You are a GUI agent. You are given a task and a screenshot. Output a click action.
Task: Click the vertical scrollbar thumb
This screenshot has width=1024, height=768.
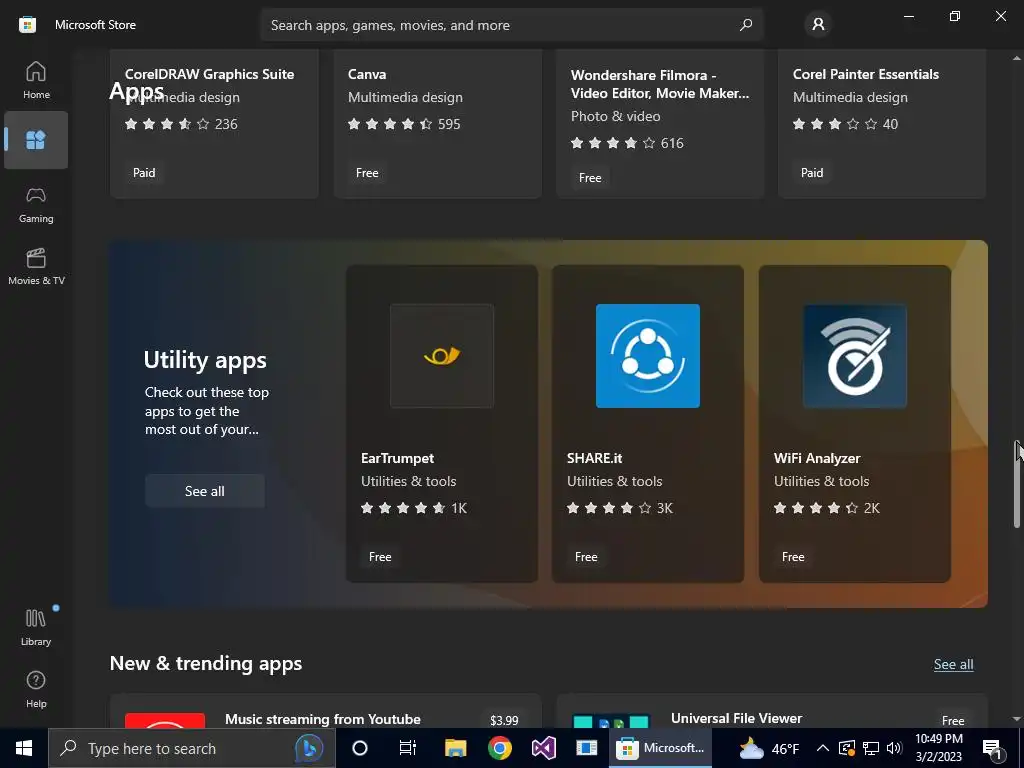[x=1017, y=483]
